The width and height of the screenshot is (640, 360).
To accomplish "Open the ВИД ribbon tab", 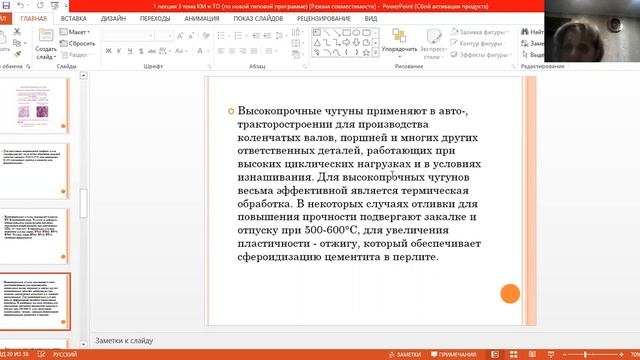I will coord(371,18).
